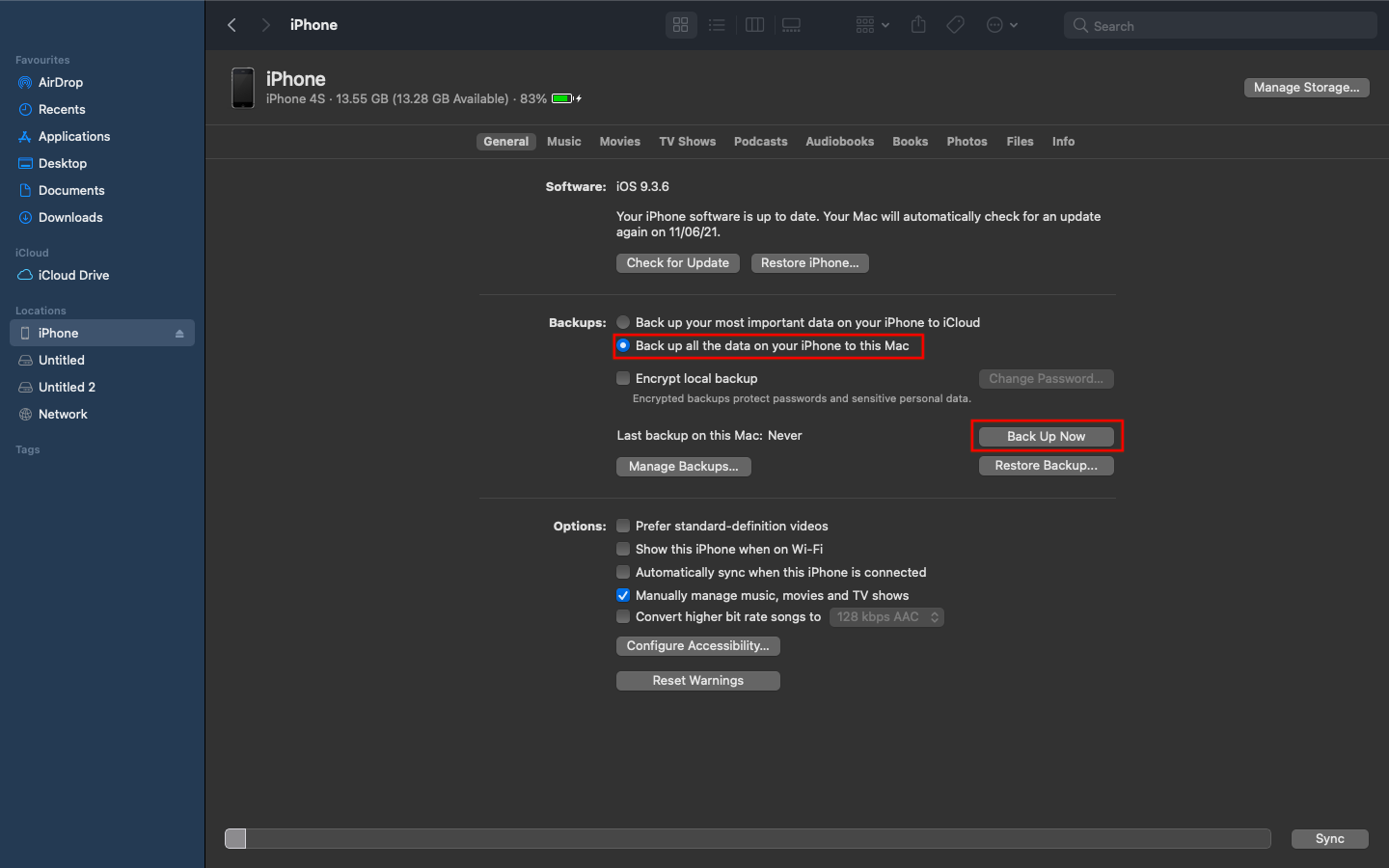1389x868 pixels.
Task: Select back up to iCloud radio button
Action: [x=623, y=323]
